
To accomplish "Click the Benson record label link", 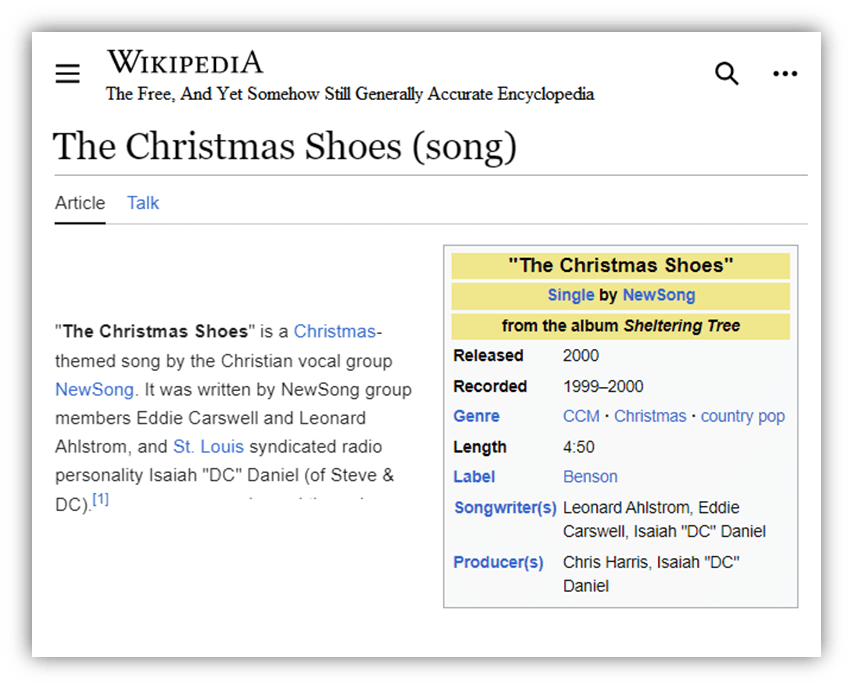I will [x=590, y=477].
